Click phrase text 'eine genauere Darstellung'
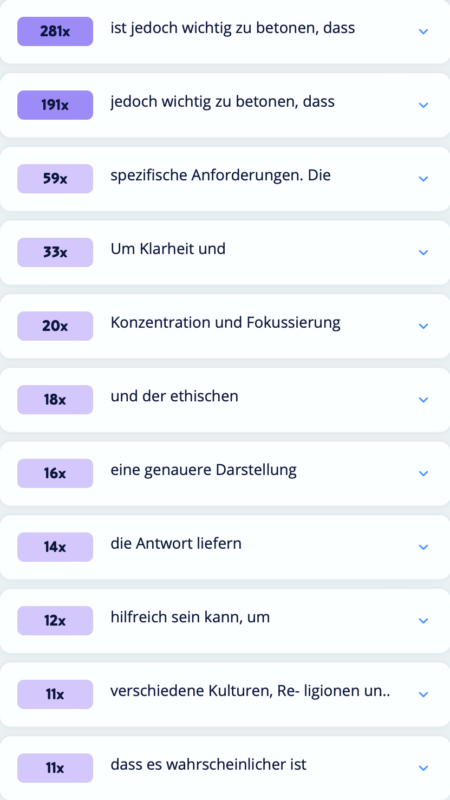 click(204, 470)
